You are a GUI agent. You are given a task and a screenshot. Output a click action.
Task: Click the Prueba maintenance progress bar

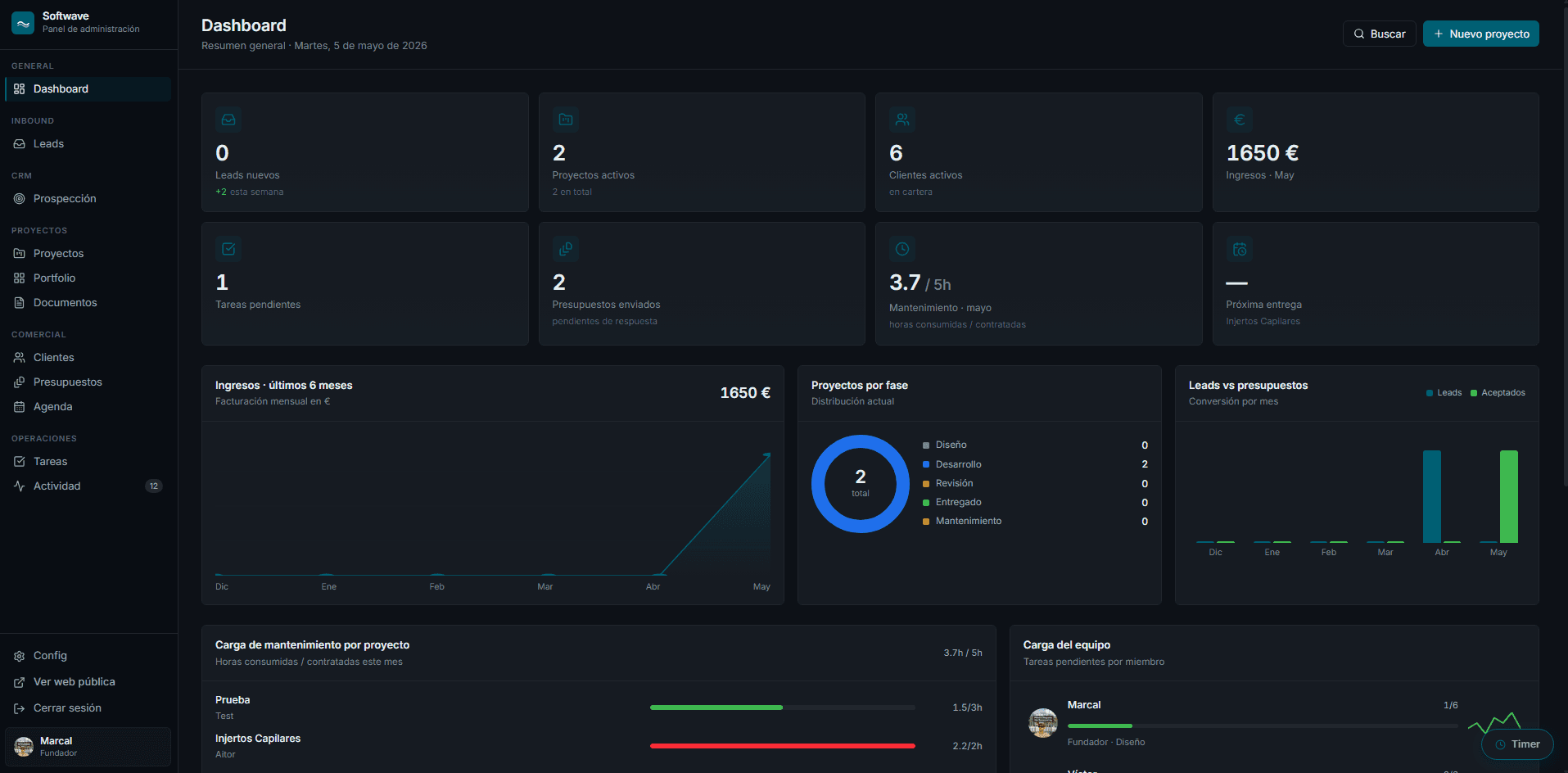click(783, 707)
